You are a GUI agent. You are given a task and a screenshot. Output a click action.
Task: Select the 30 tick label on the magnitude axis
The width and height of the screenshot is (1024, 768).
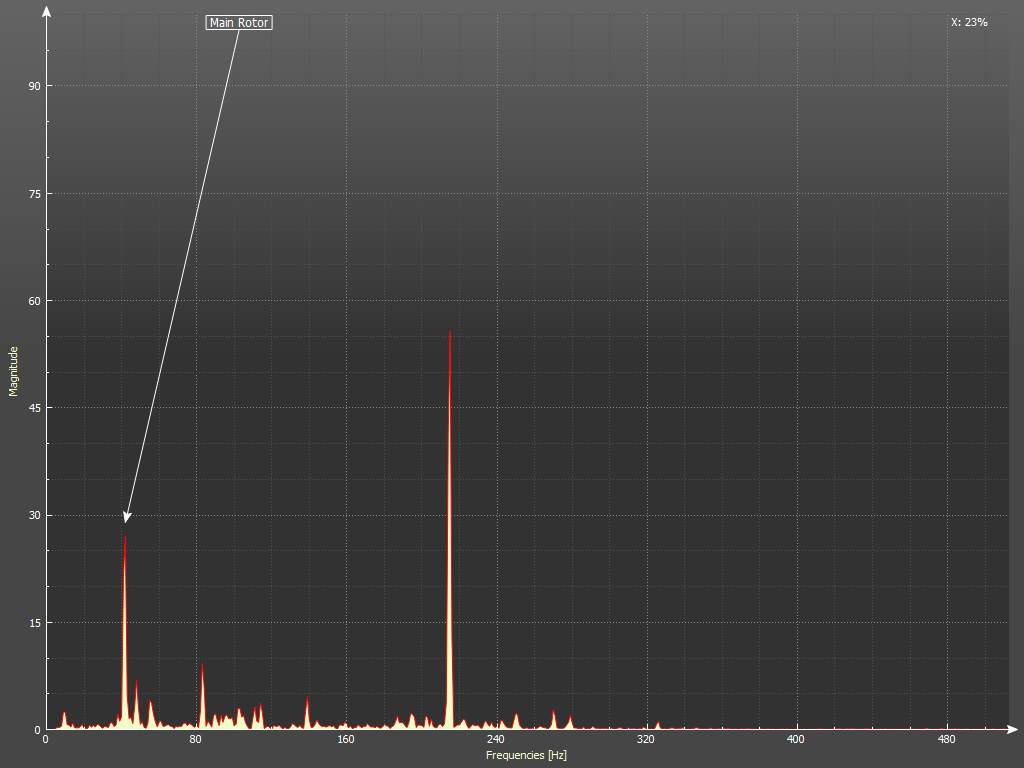tap(34, 515)
